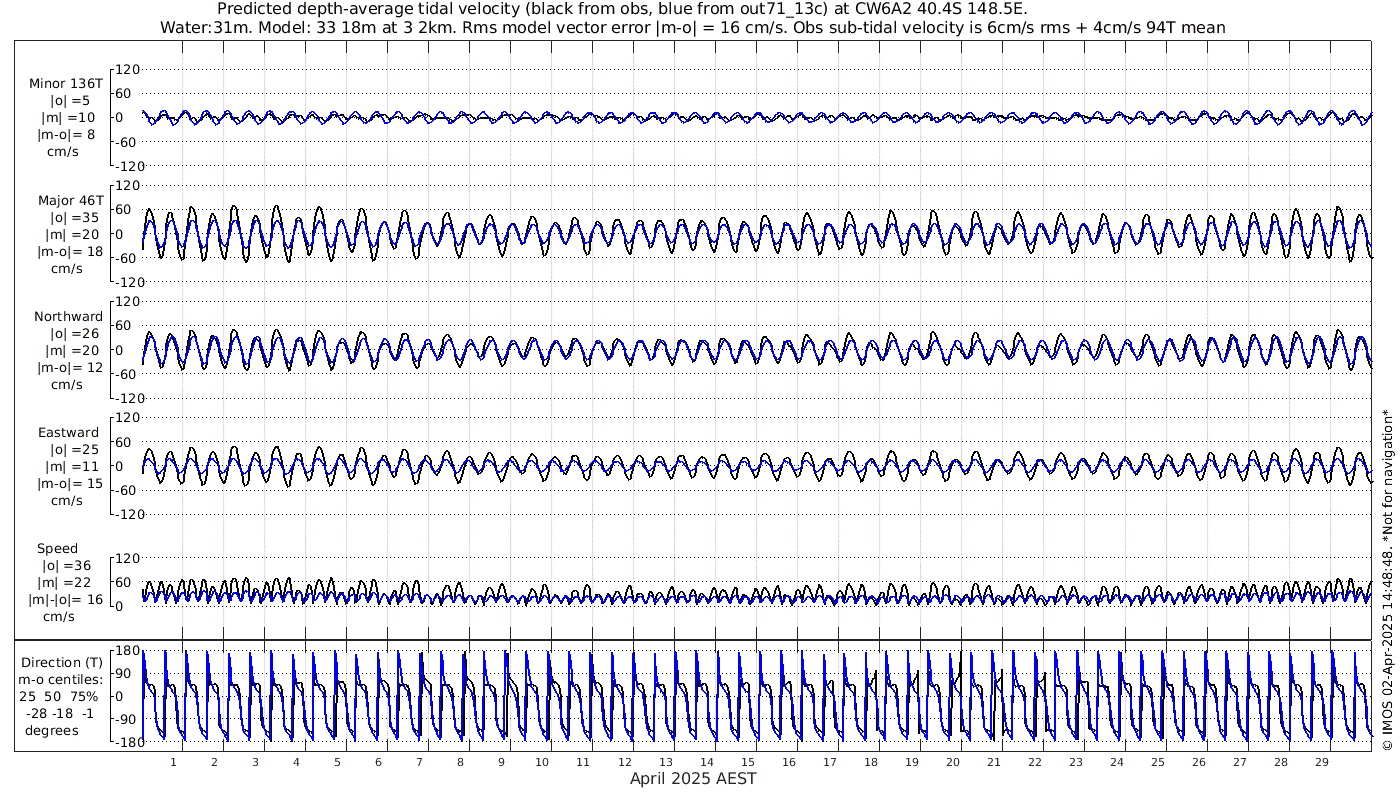Viewport: 1400px width, 800px height.
Task: Select the "Major 46T" panel label
Action: [x=71, y=200]
